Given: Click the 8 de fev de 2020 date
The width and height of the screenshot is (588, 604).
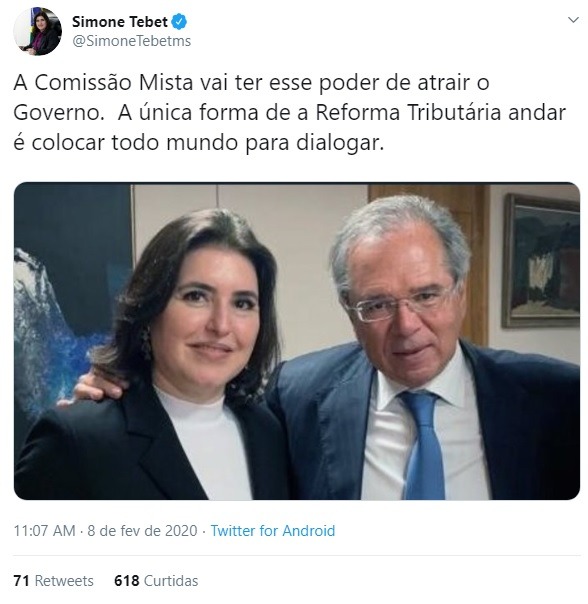Looking at the screenshot, I should point(142,530).
